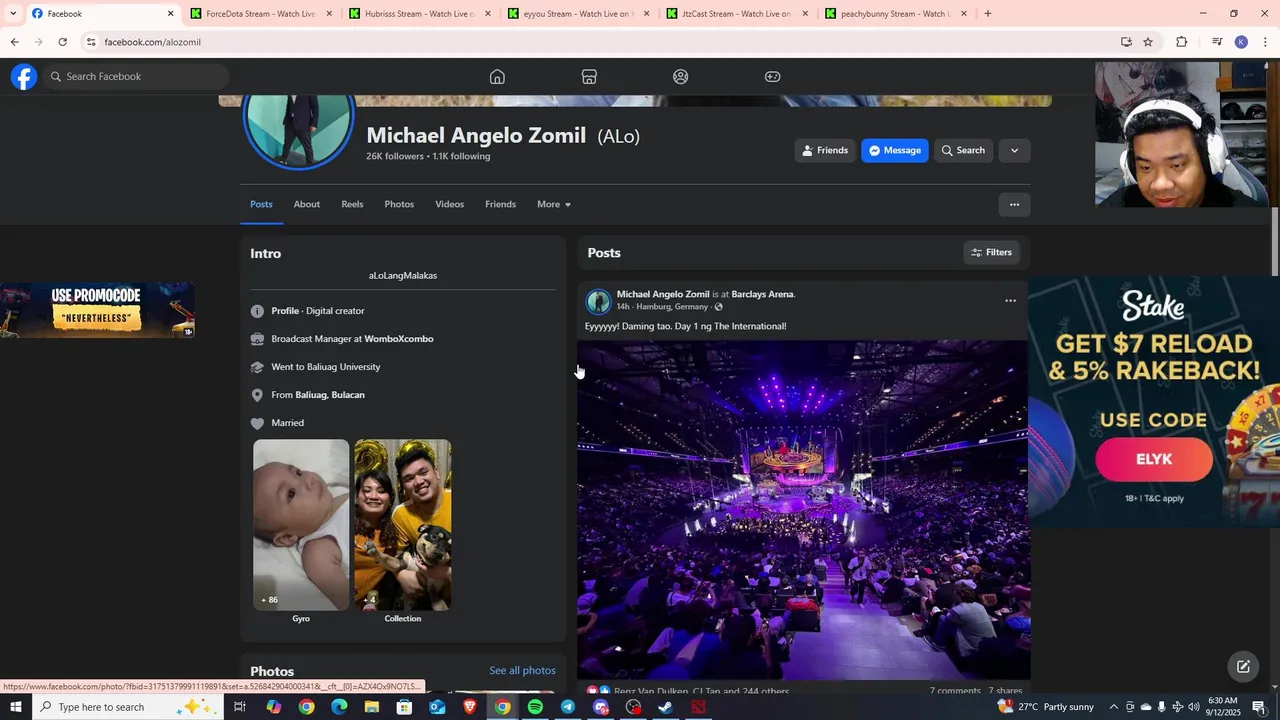The height and width of the screenshot is (720, 1280).
Task: Open the Barclays Arena post photo
Action: [803, 510]
